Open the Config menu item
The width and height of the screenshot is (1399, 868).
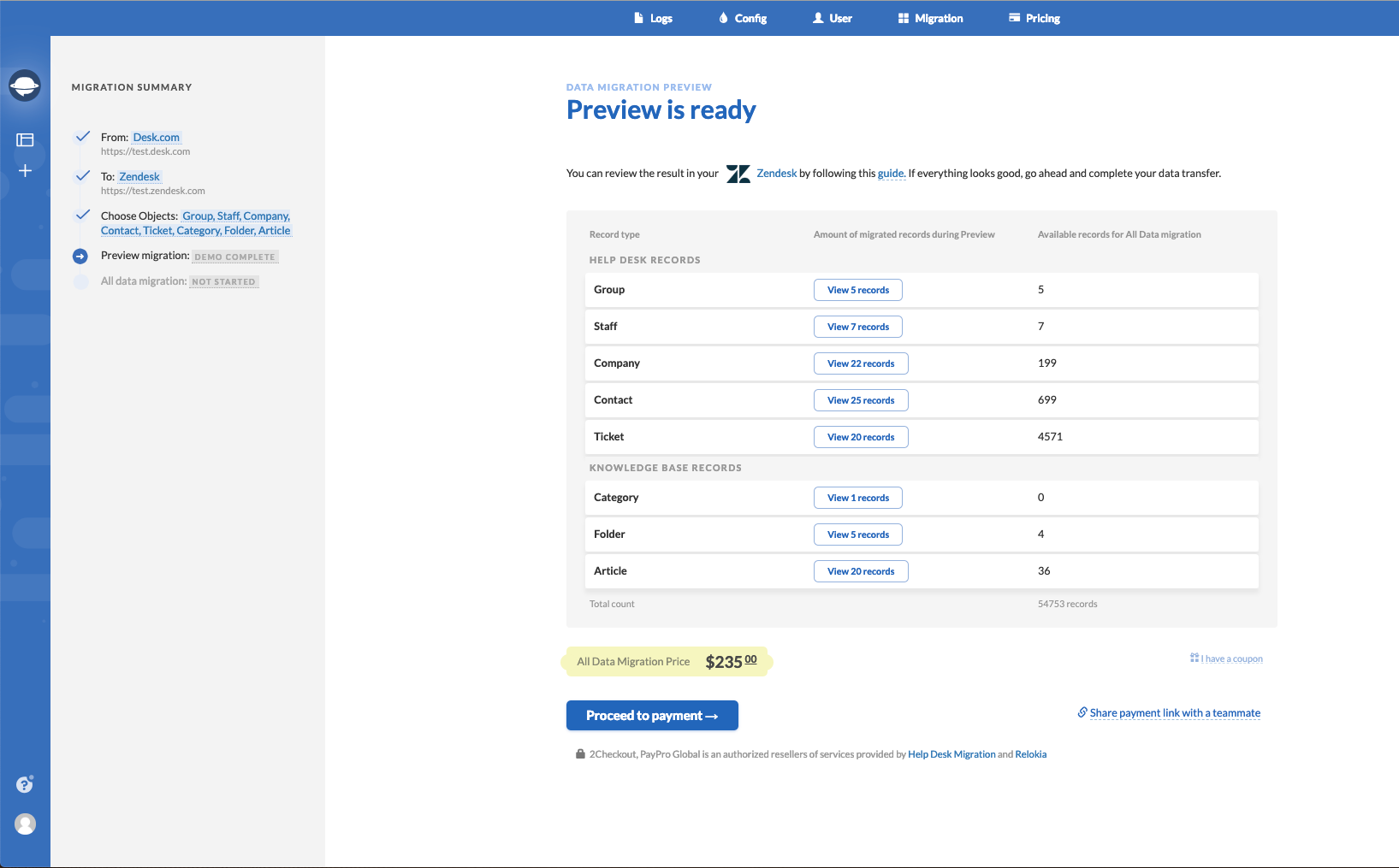pos(743,18)
